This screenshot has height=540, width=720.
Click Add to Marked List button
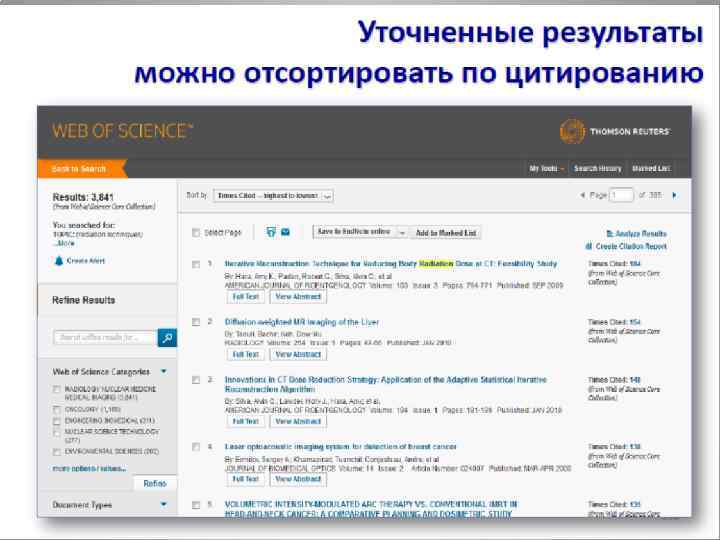tap(446, 233)
